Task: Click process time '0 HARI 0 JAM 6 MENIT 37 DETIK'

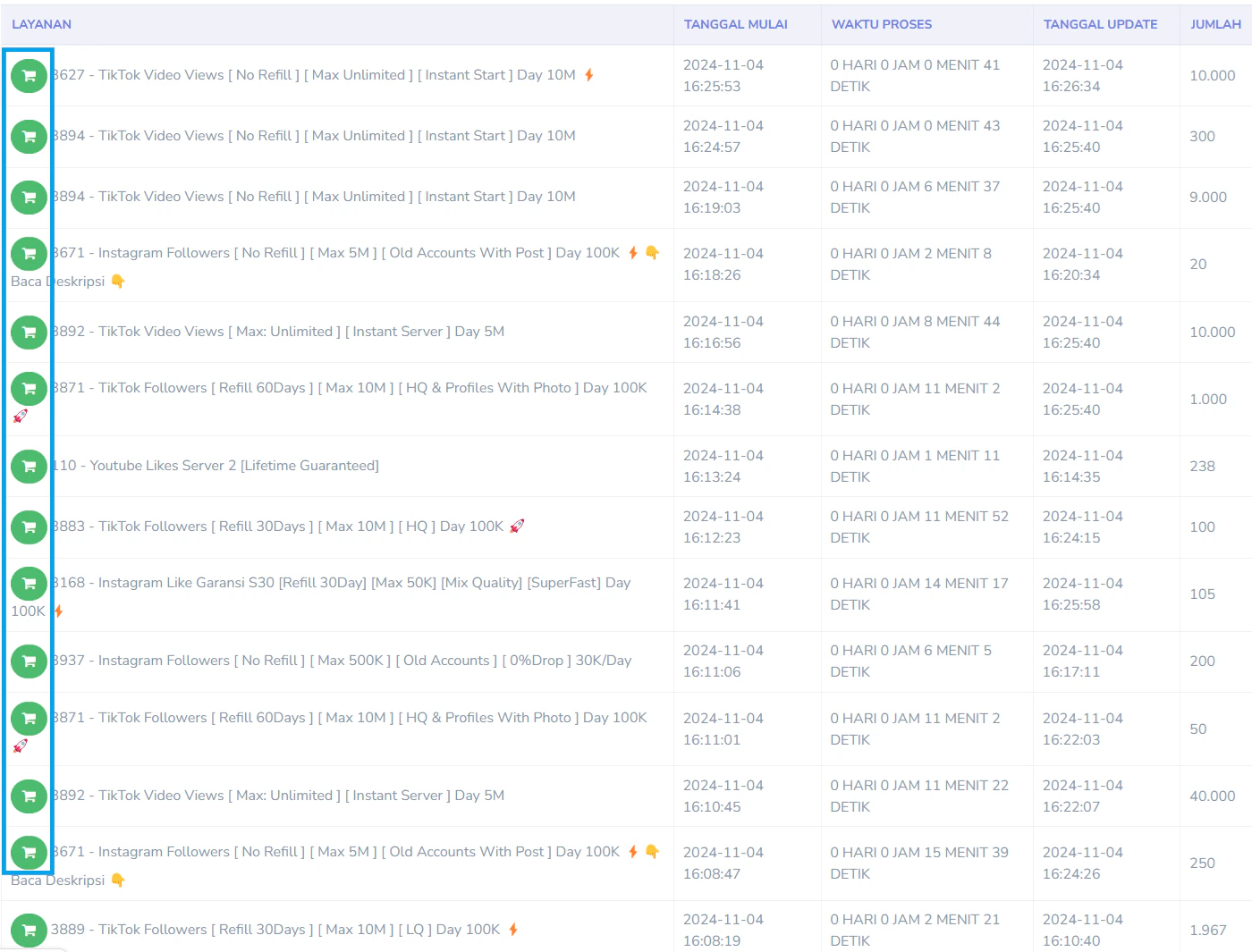Action: click(x=915, y=198)
